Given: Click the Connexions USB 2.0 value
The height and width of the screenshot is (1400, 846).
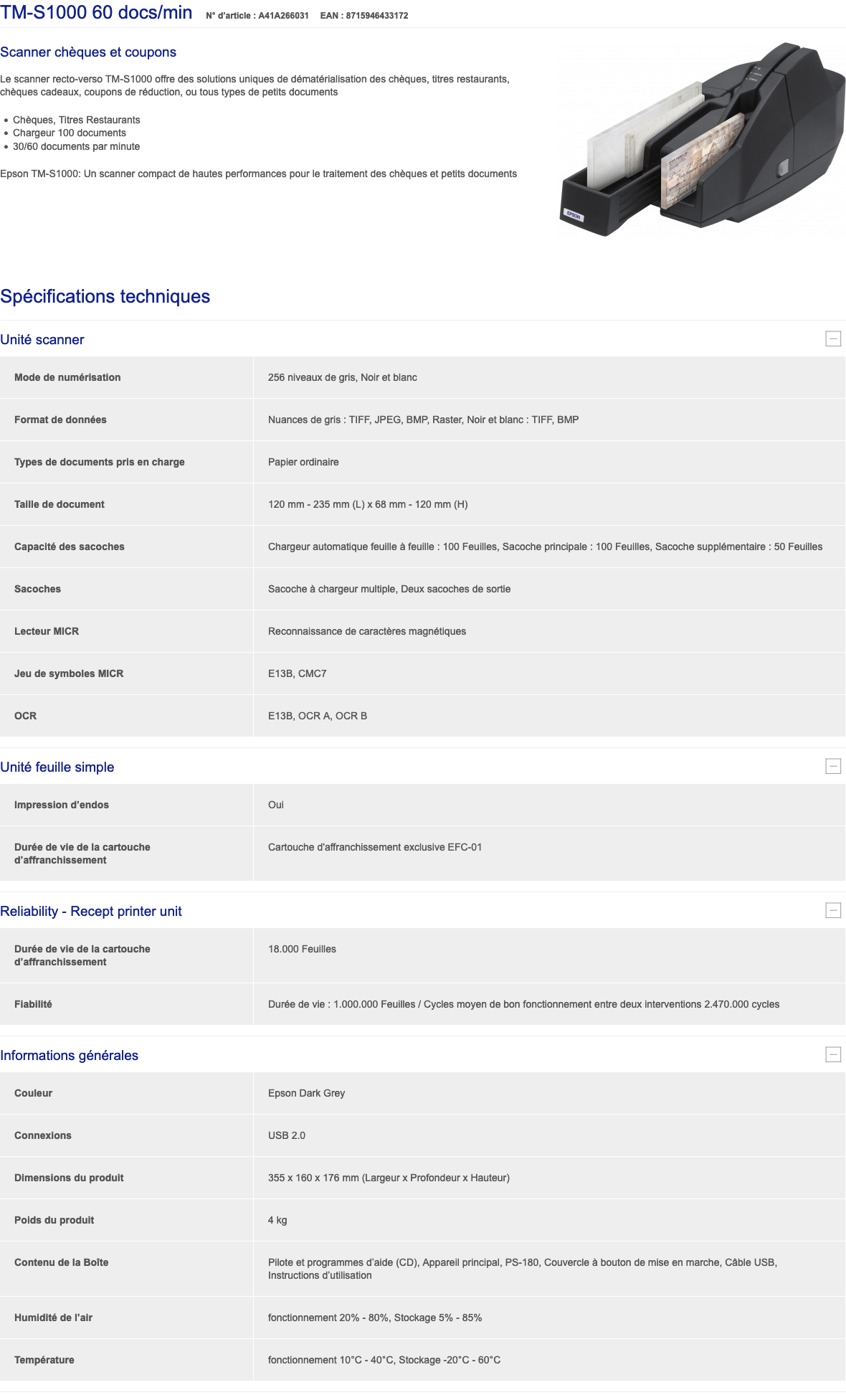Looking at the screenshot, I should 287,1135.
